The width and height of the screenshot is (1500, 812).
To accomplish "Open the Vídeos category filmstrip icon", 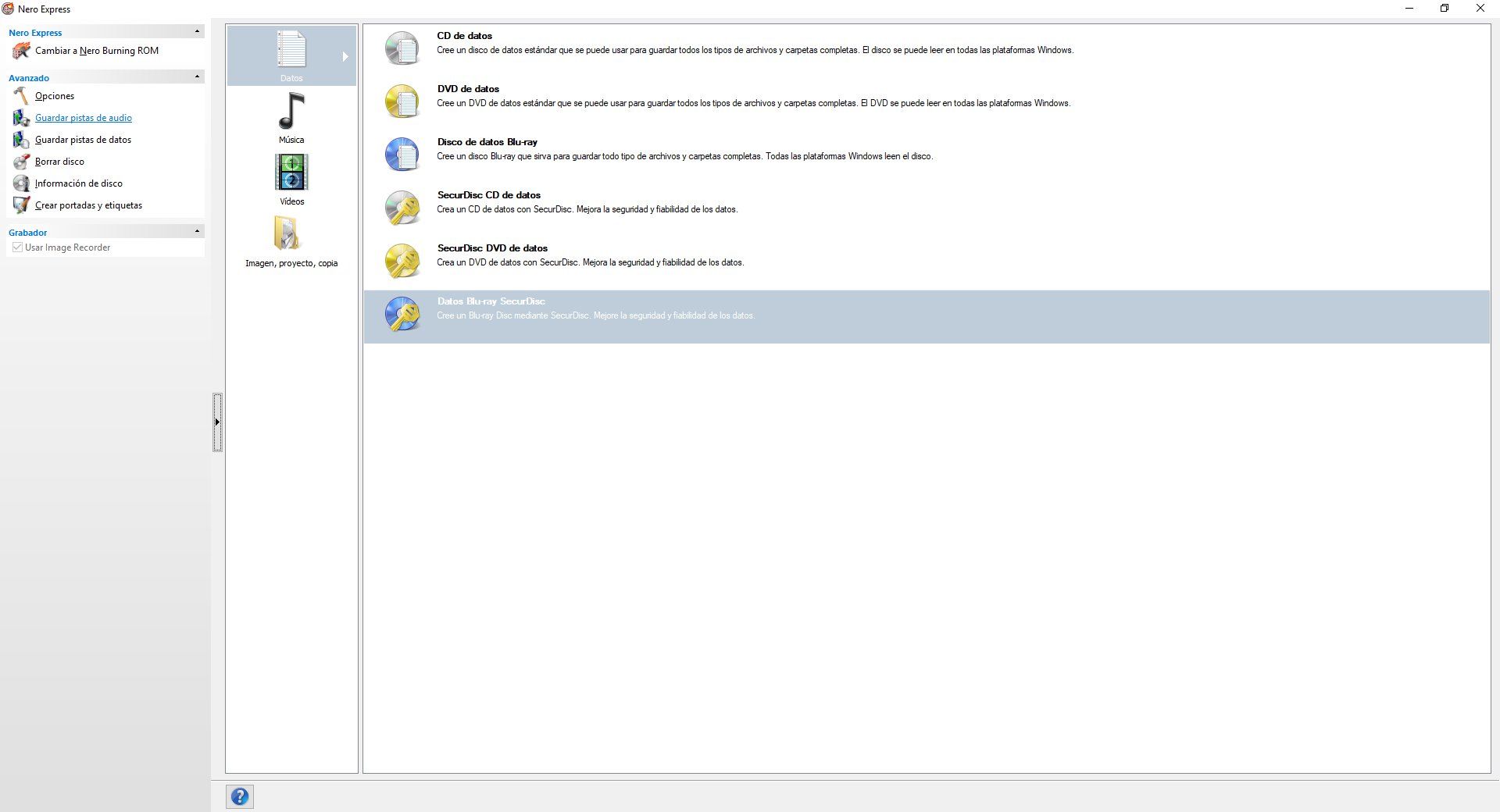I will [291, 173].
